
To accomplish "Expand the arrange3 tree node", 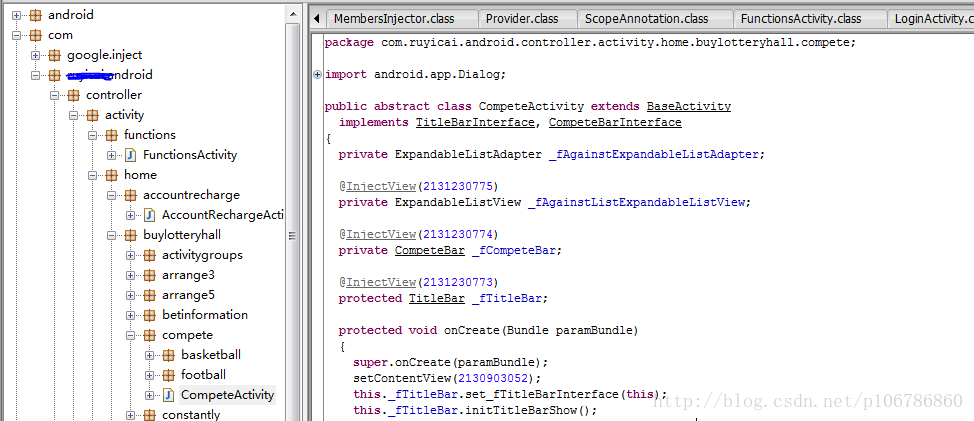I will click(x=130, y=275).
